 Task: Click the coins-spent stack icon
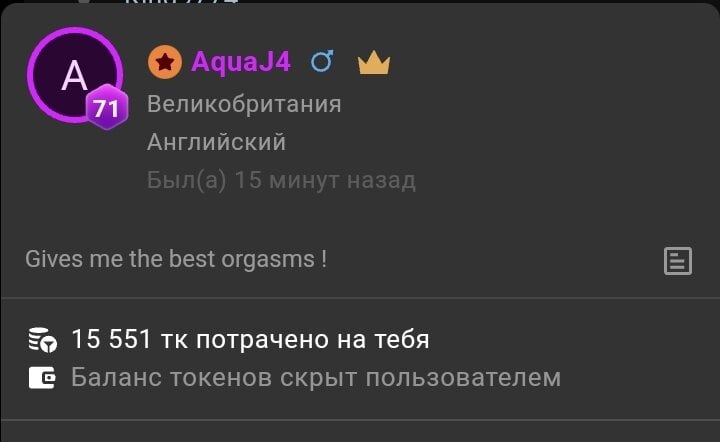[42, 340]
